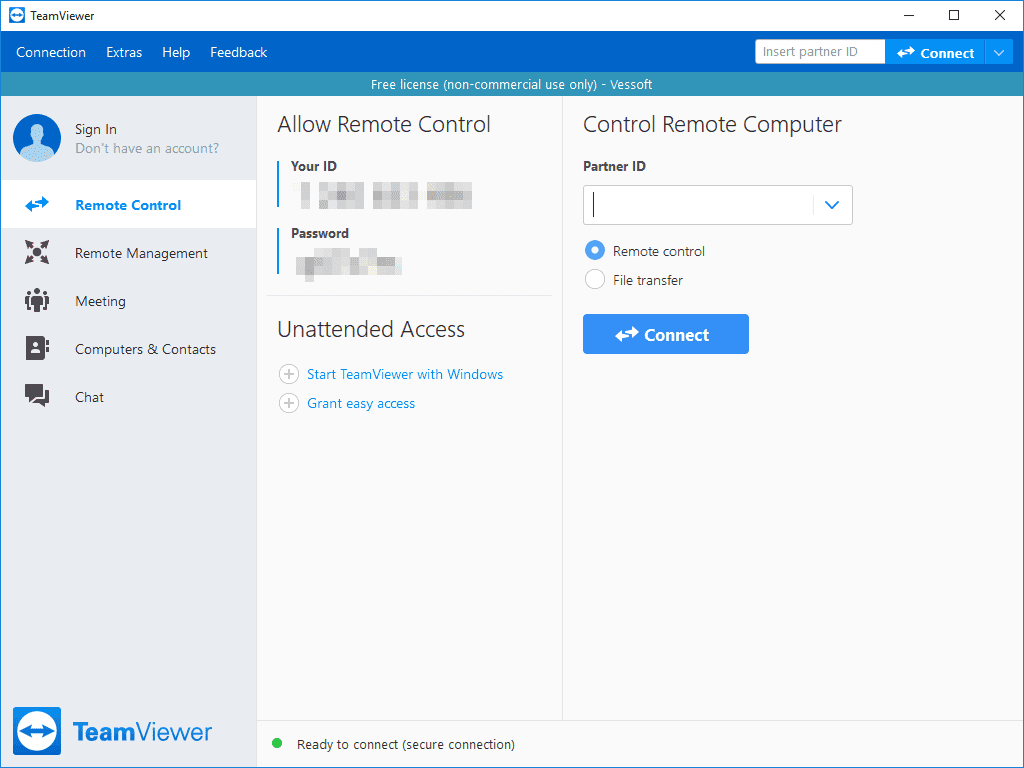Click plus icon beside Grant easy access

289,403
